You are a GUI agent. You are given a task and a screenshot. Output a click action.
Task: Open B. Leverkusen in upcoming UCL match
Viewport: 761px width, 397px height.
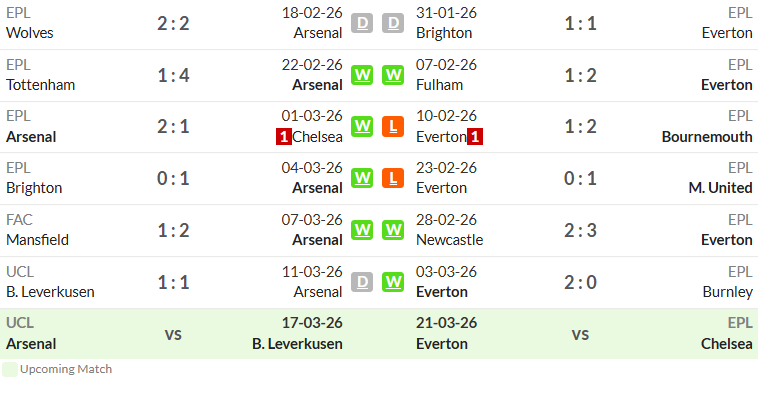click(x=297, y=344)
